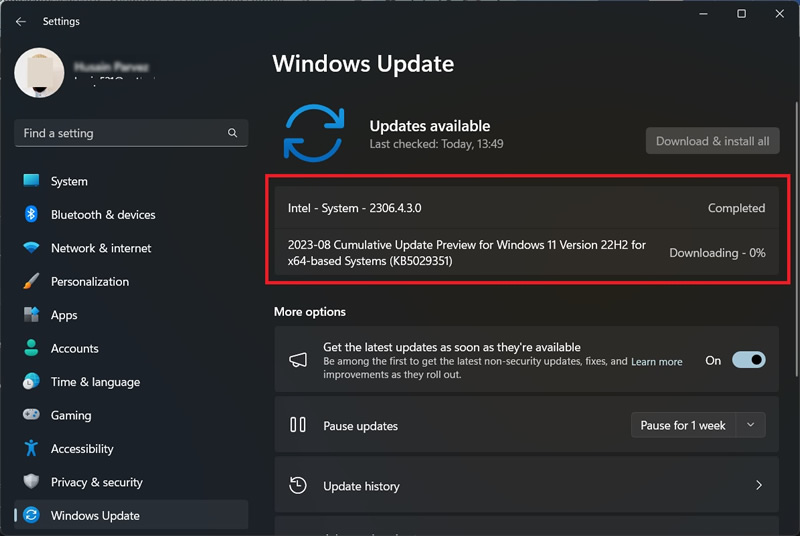The image size is (800, 536).
Task: Select the KB5029351 cumulative update row
Action: coord(527,252)
